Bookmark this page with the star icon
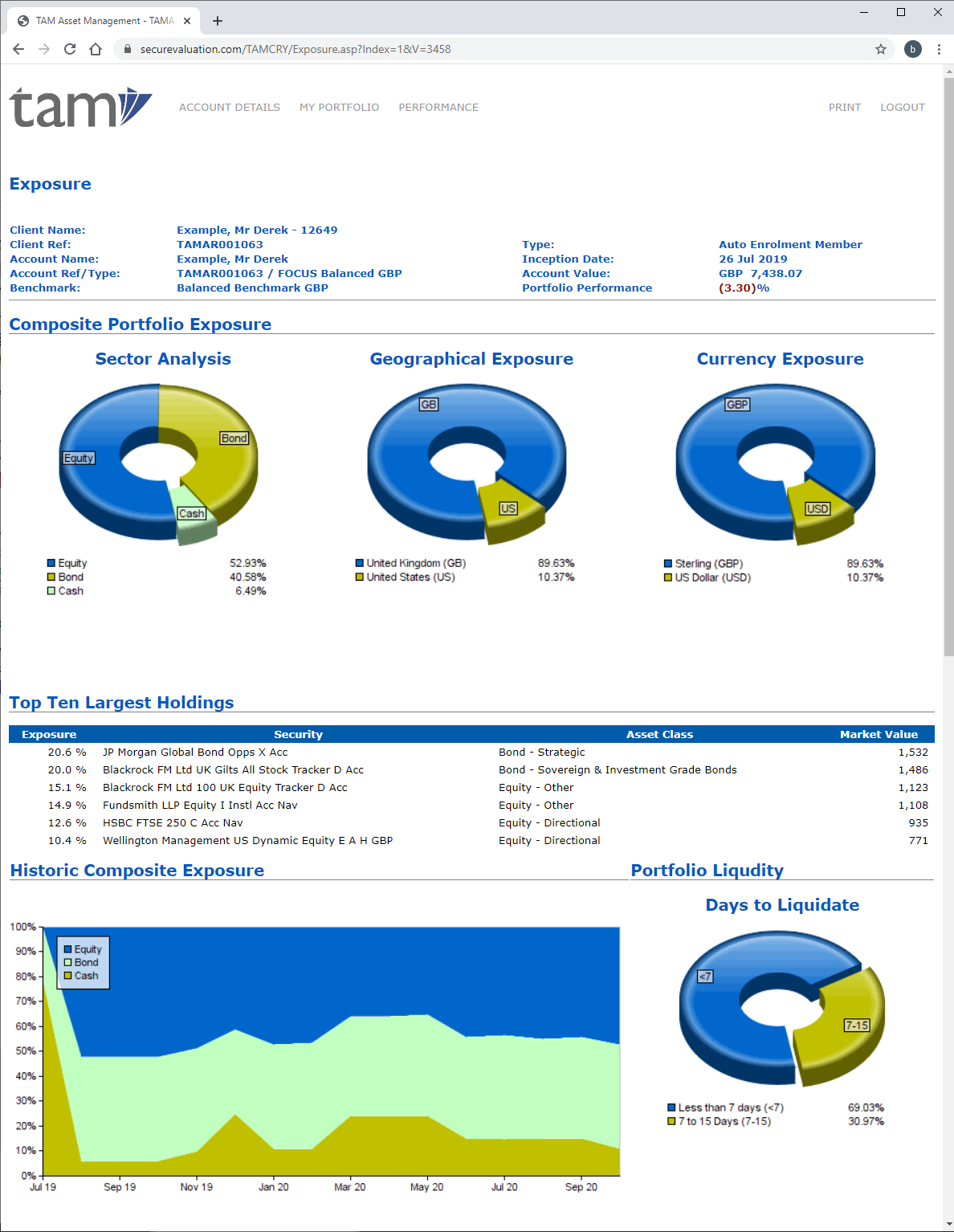 (x=881, y=49)
